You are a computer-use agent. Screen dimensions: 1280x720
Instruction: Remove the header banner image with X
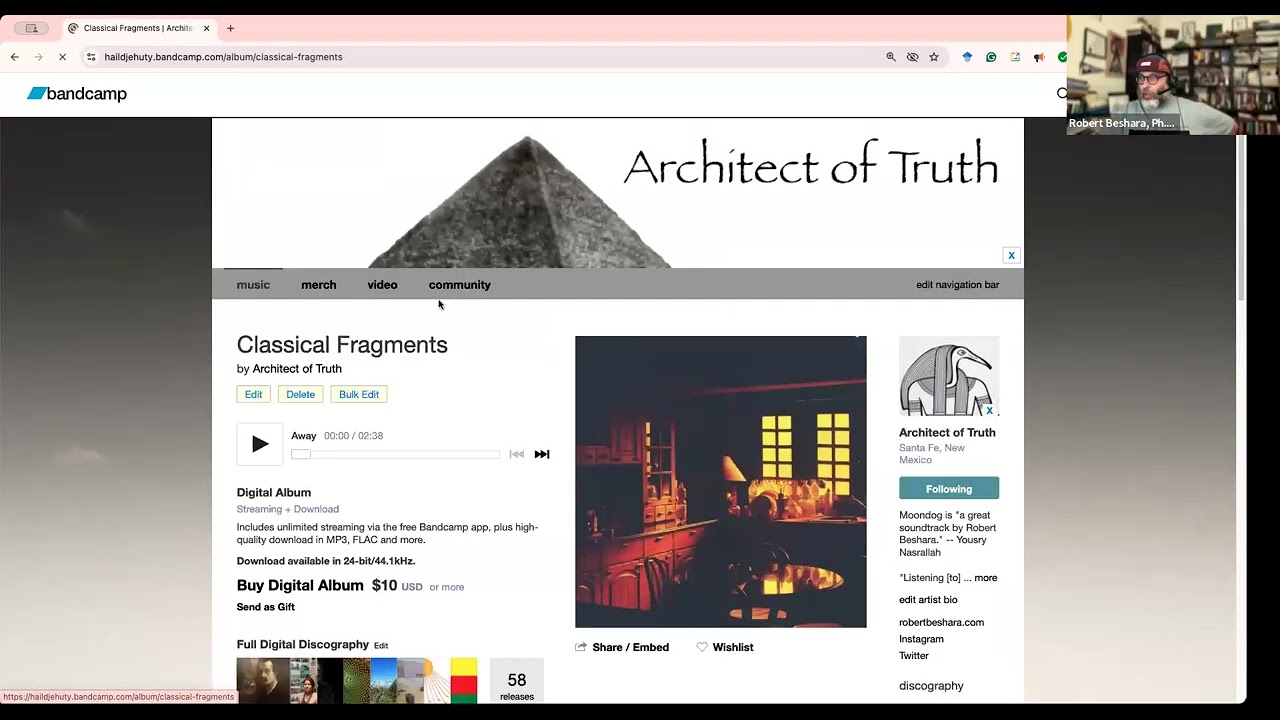pyautogui.click(x=1011, y=255)
